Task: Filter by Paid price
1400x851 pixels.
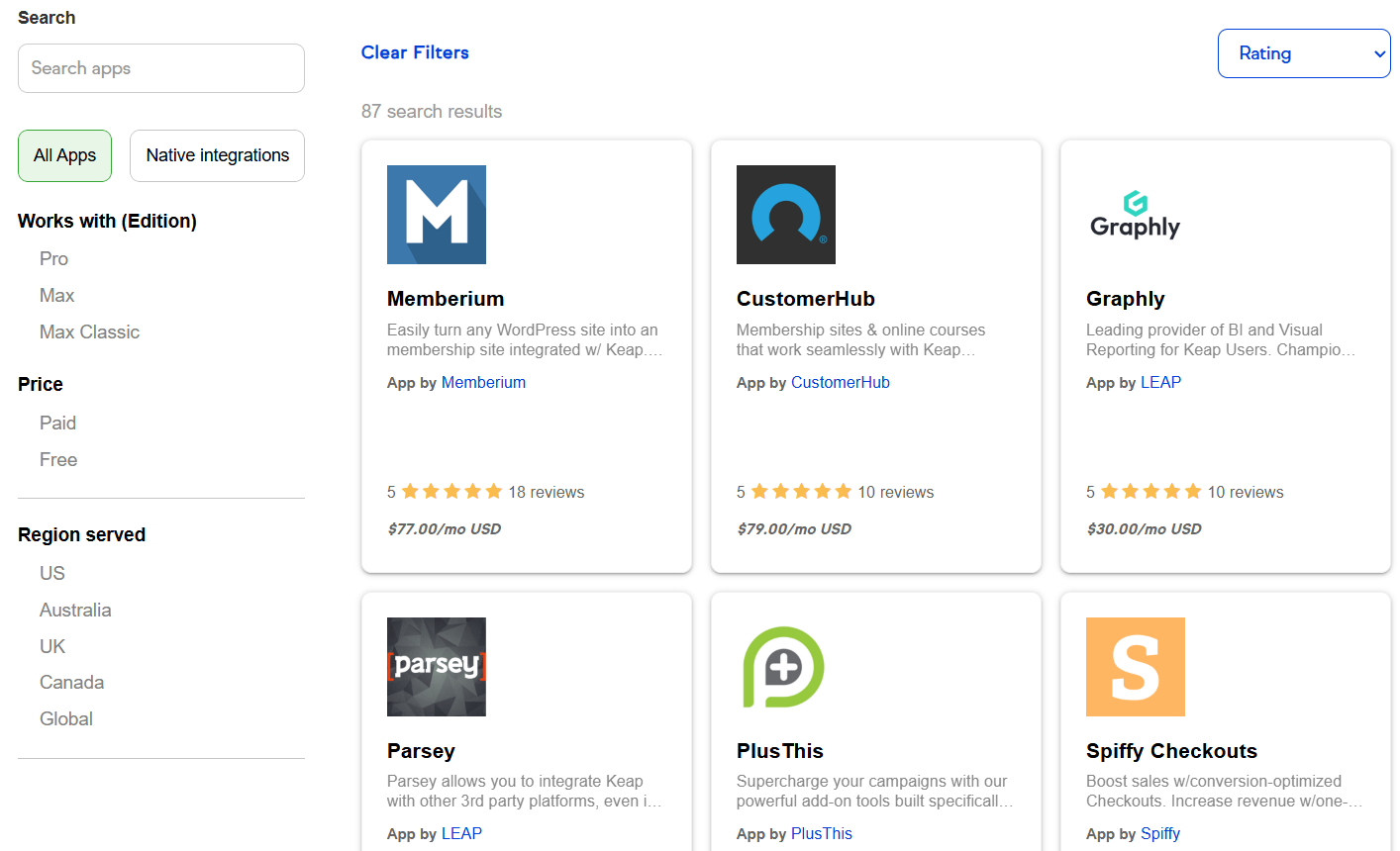Action: (57, 423)
